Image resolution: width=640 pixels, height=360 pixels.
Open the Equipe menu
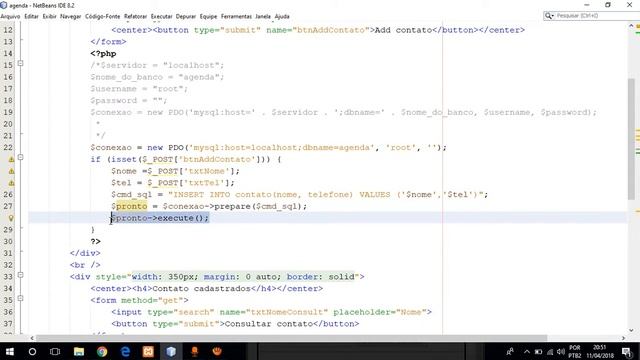[x=208, y=16]
